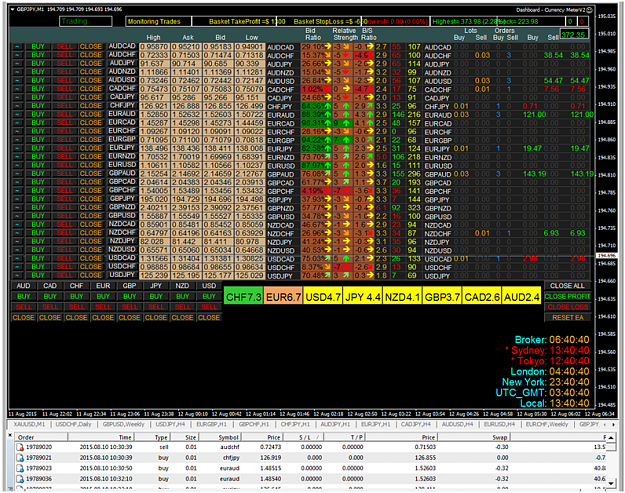Click the tilde icon beside AUDJPY row

click(17, 64)
